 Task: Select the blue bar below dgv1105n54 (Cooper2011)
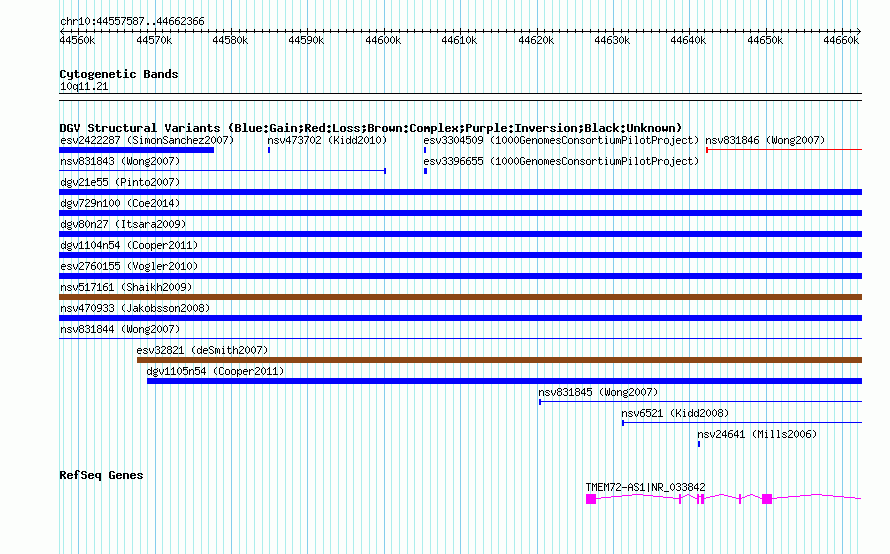(505, 381)
